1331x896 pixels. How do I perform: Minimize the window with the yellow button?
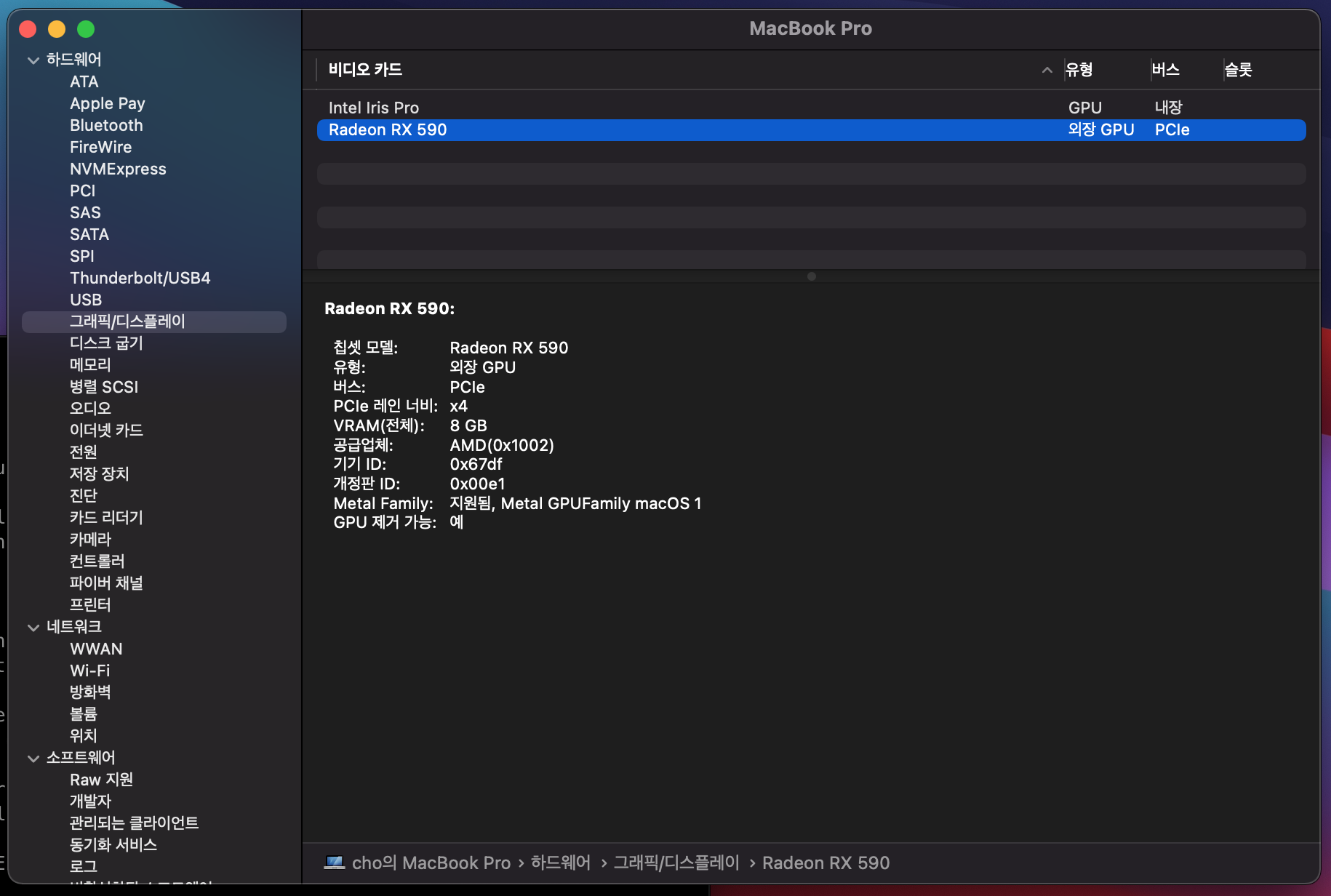57,29
